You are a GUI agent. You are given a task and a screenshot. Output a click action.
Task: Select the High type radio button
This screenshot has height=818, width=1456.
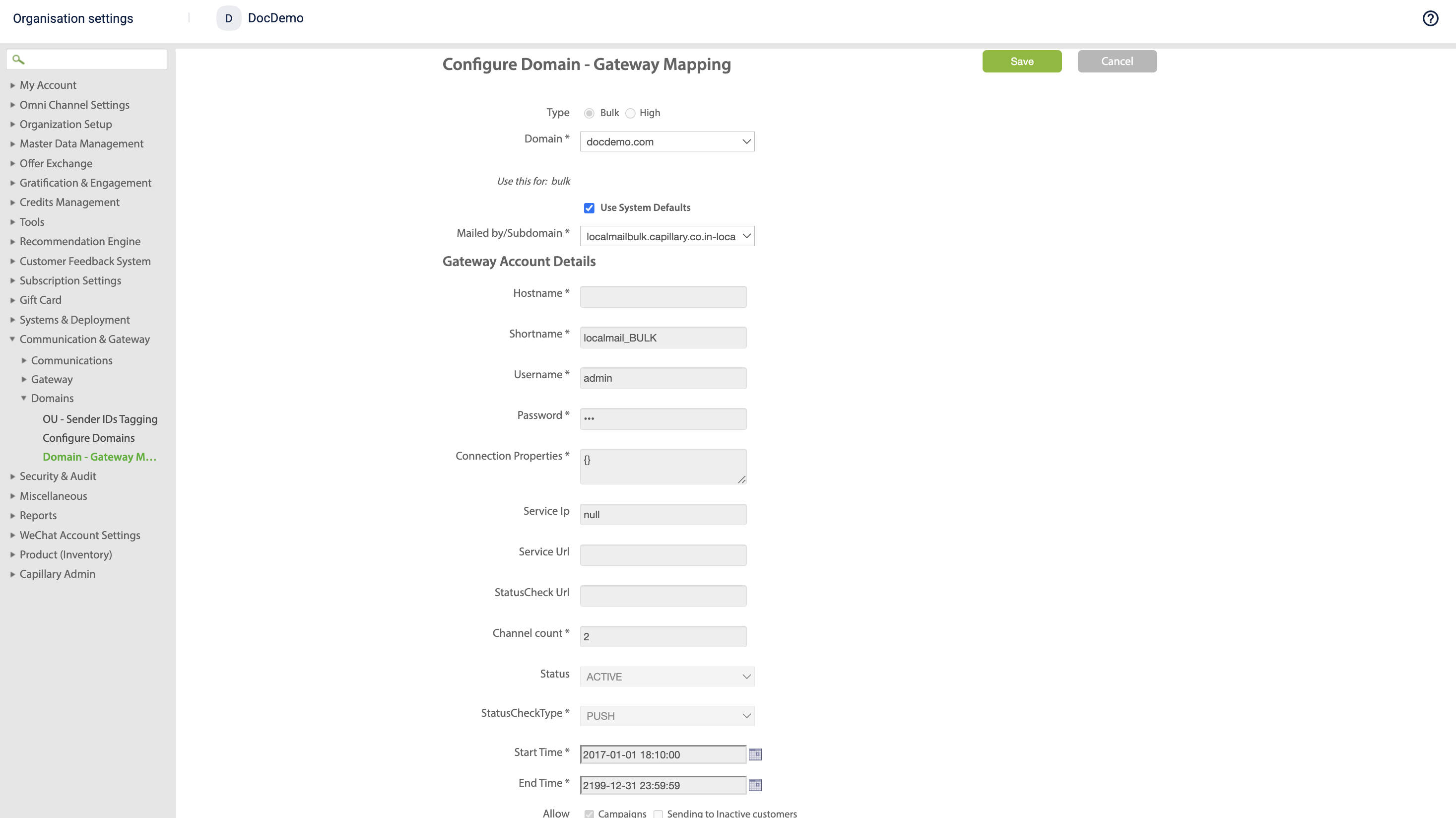click(x=630, y=113)
